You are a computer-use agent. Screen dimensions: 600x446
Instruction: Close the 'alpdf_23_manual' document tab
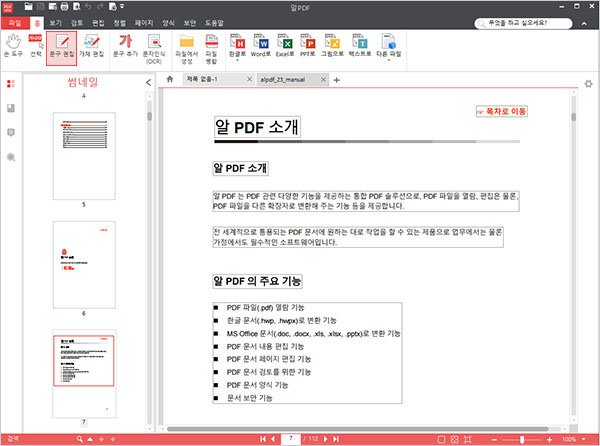pyautogui.click(x=323, y=80)
